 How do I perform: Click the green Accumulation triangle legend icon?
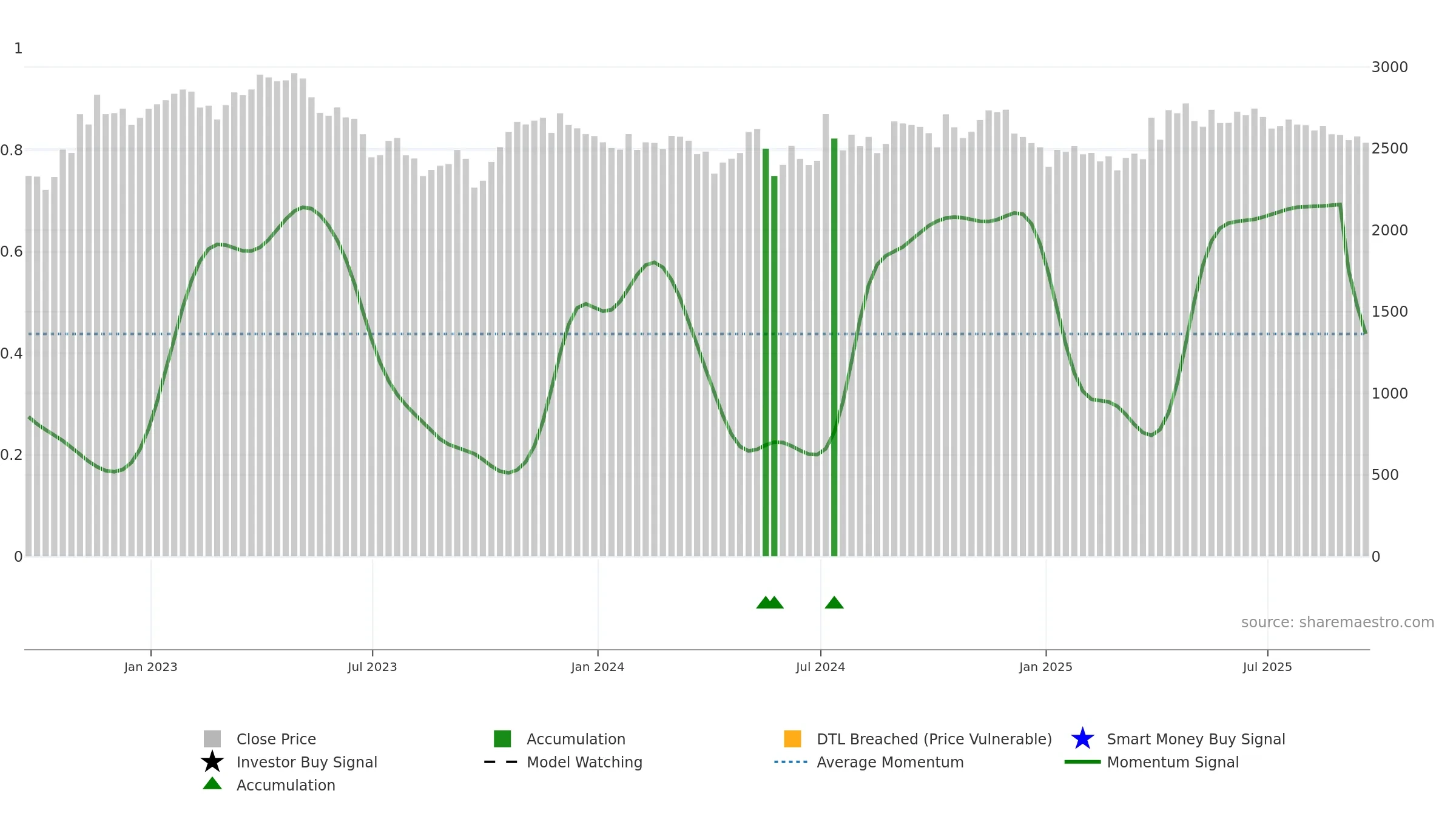coord(212,784)
